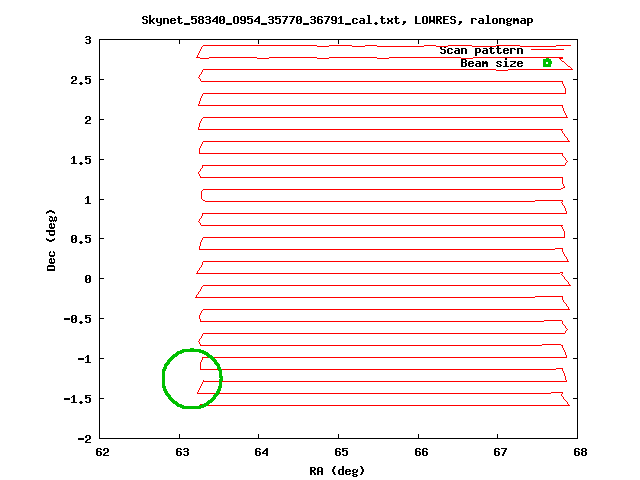The width and height of the screenshot is (640, 480).
Task: Click the Dec tick label -2
Action: [x=84, y=439]
